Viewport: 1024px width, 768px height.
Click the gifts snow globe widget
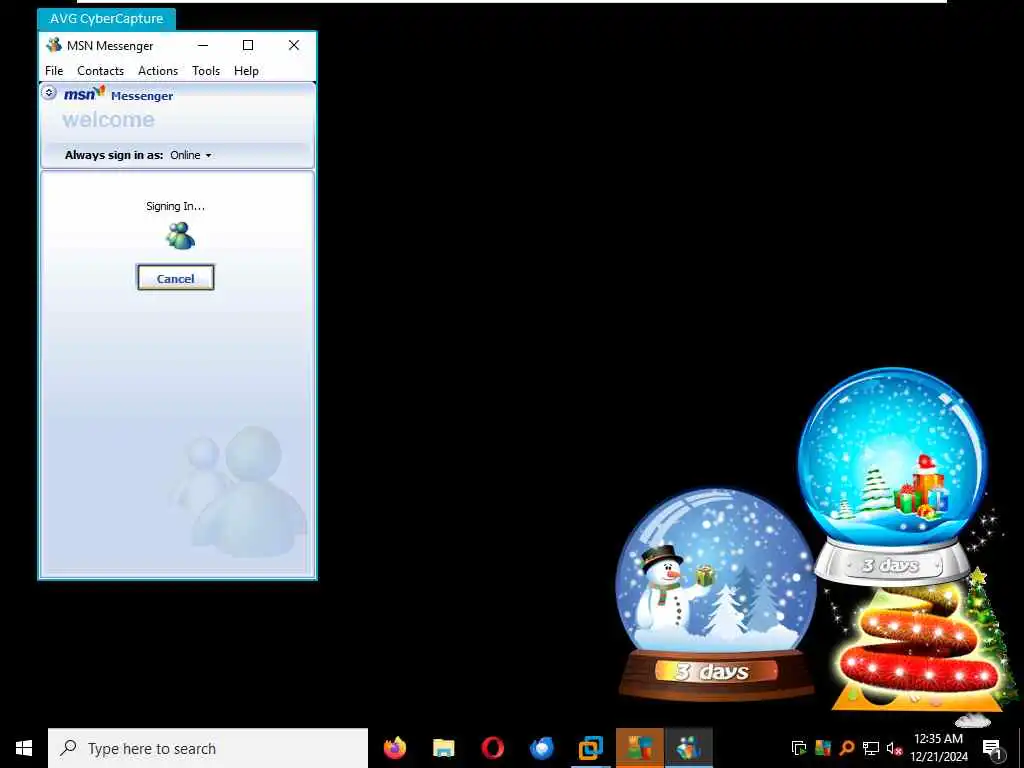click(892, 477)
